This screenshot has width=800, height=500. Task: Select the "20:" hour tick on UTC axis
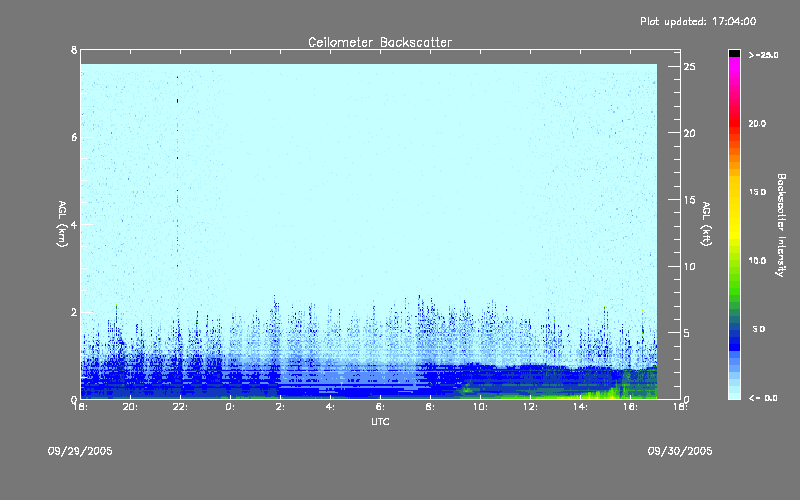click(130, 407)
